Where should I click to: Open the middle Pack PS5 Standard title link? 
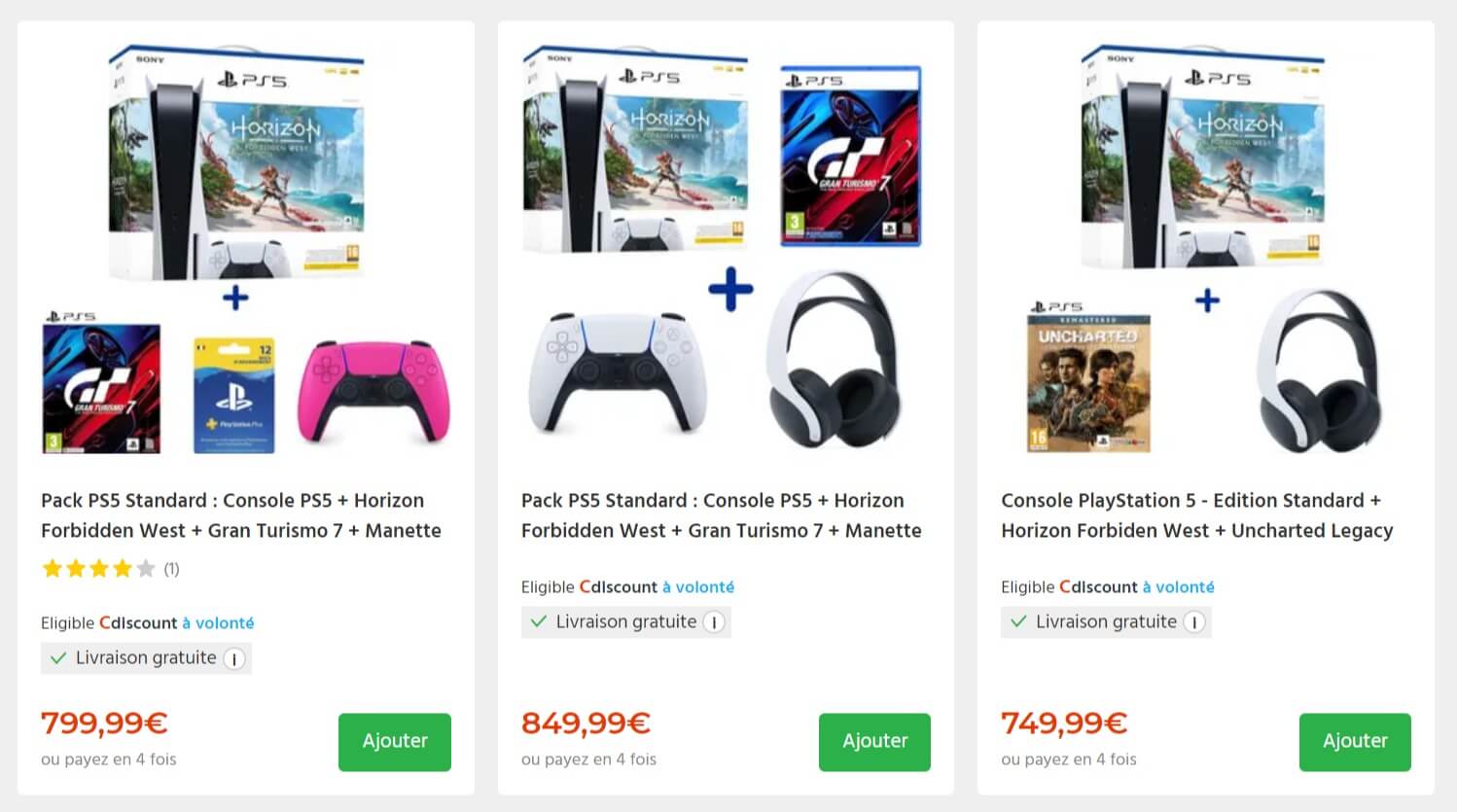pyautogui.click(x=721, y=515)
